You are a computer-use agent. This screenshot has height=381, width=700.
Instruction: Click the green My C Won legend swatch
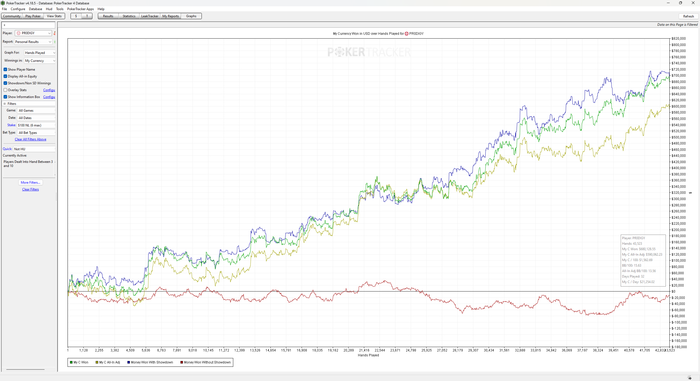(71, 362)
